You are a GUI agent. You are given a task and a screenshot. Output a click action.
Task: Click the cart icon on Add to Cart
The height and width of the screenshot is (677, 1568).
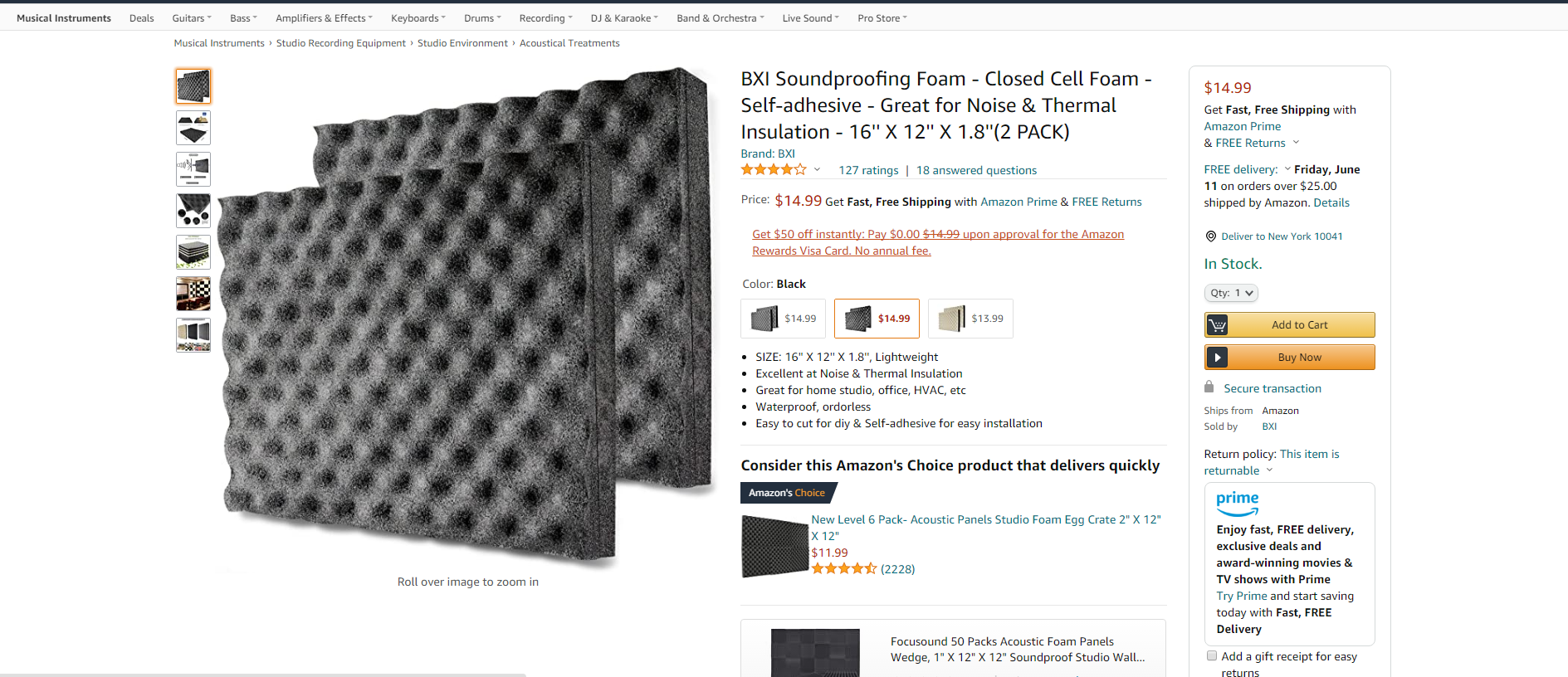[1217, 325]
